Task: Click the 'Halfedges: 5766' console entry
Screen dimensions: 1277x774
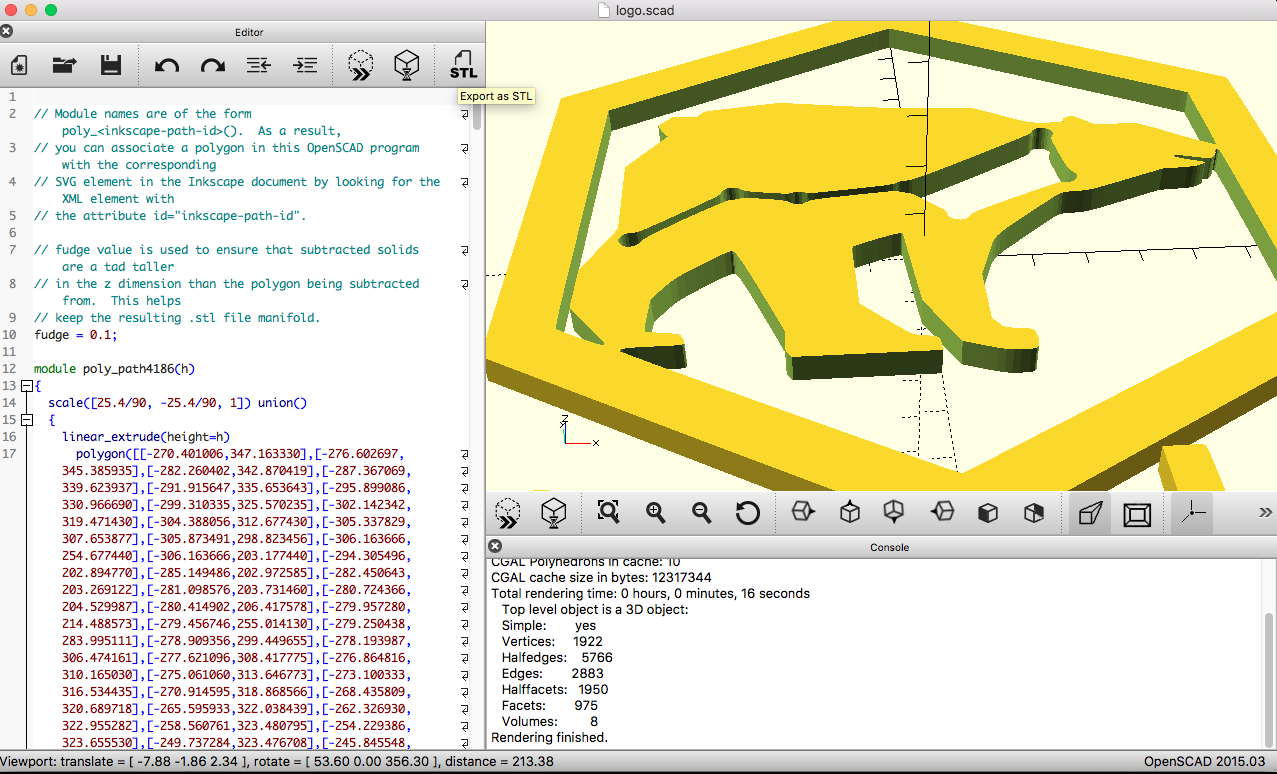Action: tap(557, 658)
